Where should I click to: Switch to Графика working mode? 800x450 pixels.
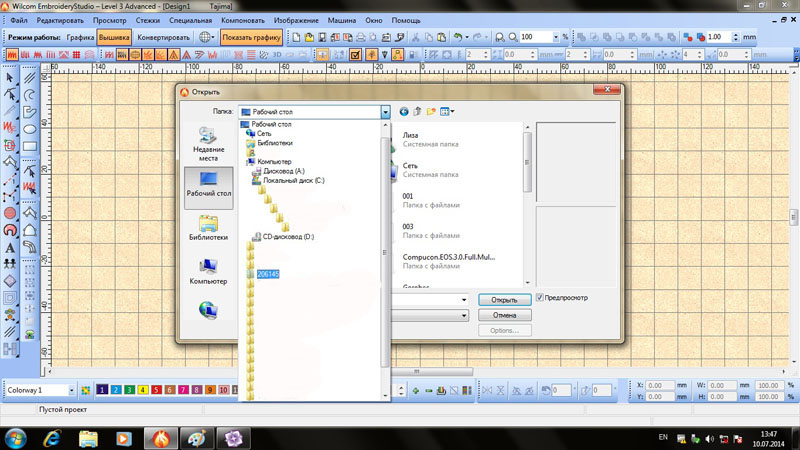pos(80,37)
